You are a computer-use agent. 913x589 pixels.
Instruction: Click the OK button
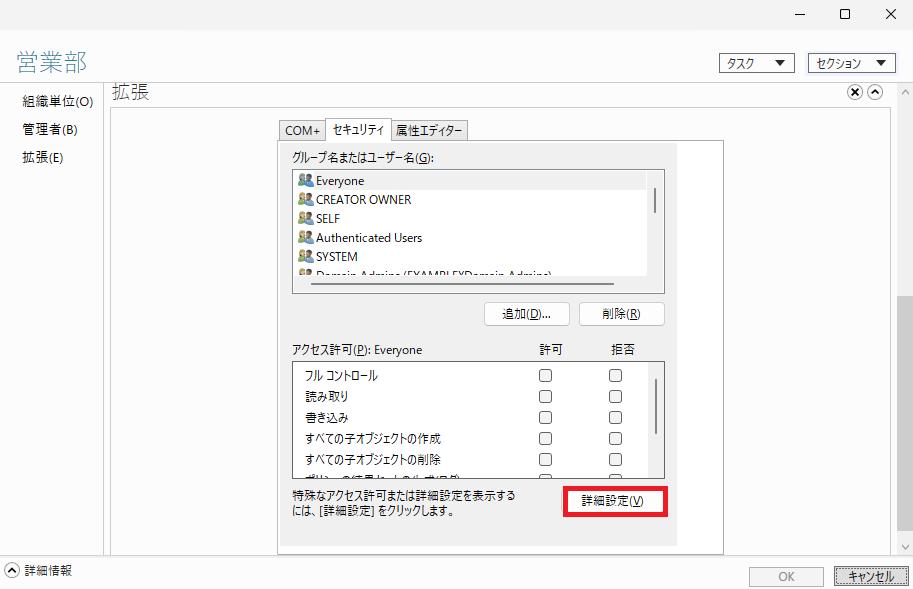tap(786, 576)
